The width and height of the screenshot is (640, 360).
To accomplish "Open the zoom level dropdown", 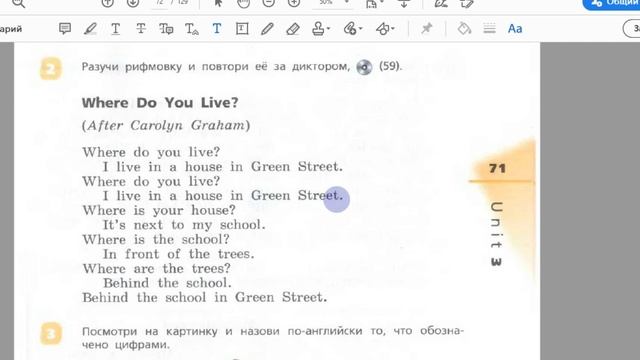I will [347, 2].
